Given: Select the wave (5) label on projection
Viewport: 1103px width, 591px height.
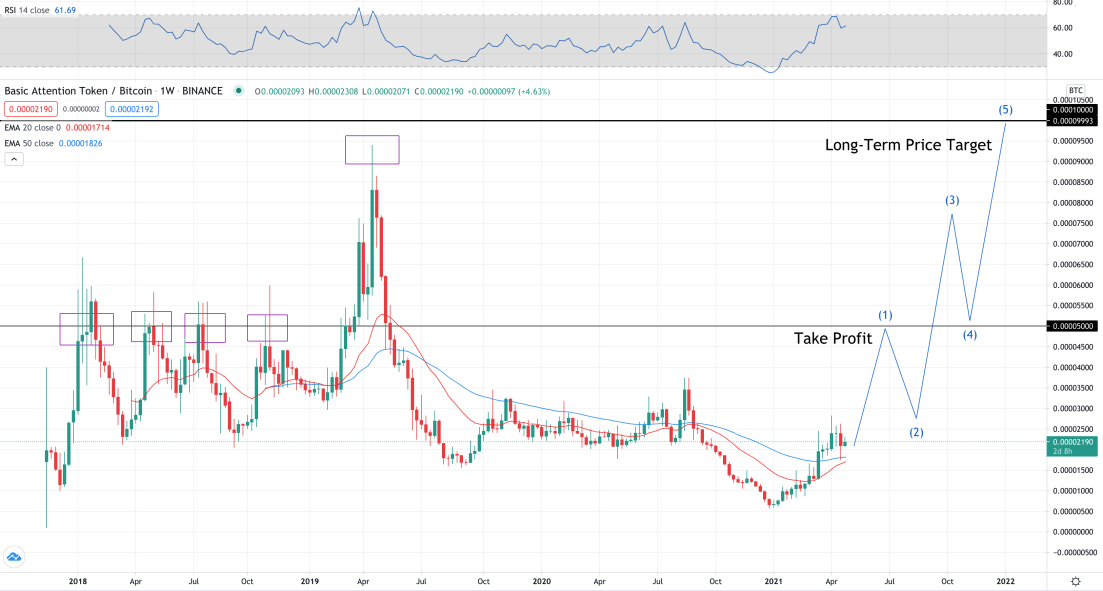Looking at the screenshot, I should point(1005,110).
